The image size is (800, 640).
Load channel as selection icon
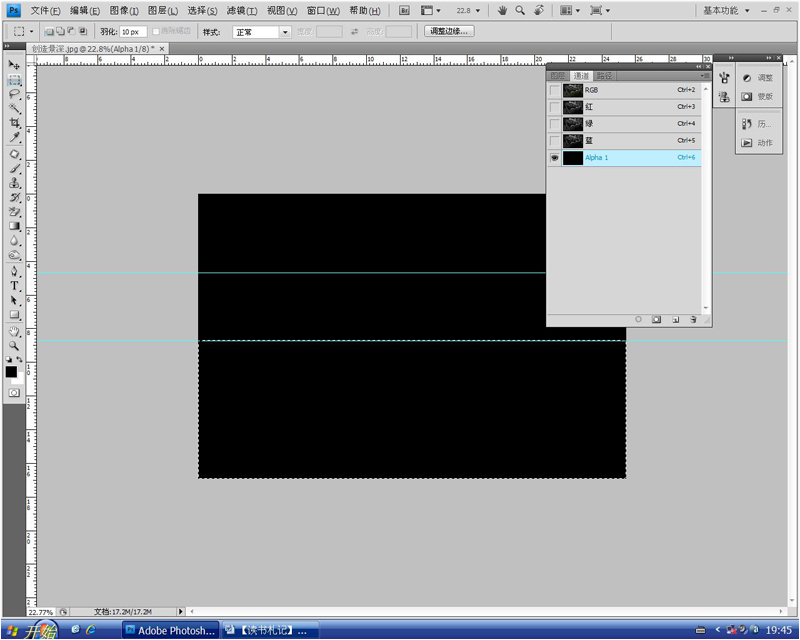[x=638, y=319]
